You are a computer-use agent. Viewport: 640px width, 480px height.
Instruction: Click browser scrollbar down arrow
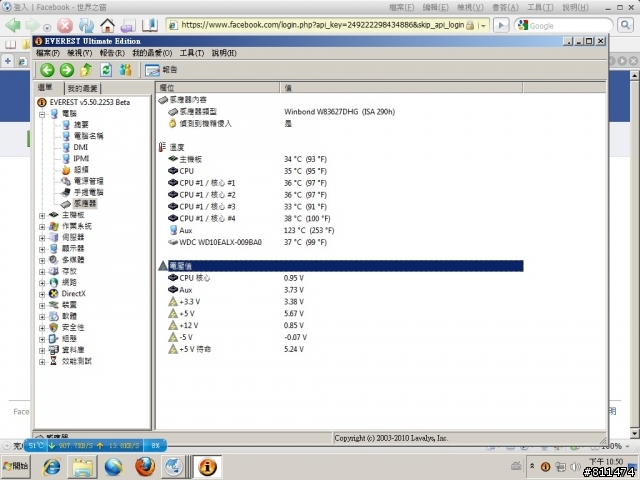(634, 433)
